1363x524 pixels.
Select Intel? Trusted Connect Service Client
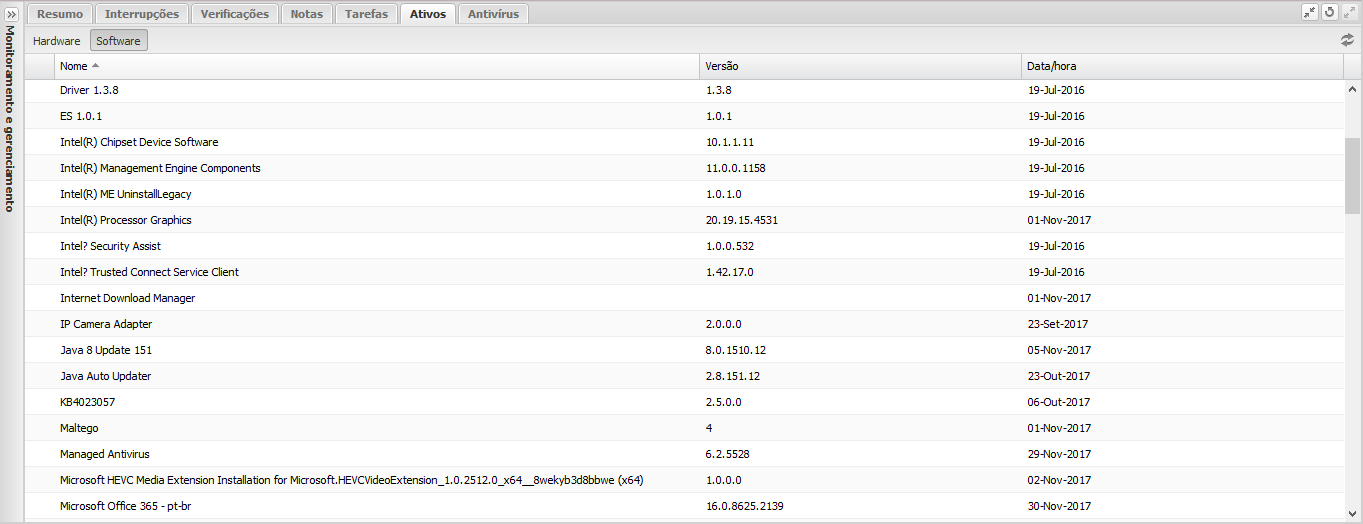pyautogui.click(x=684, y=272)
